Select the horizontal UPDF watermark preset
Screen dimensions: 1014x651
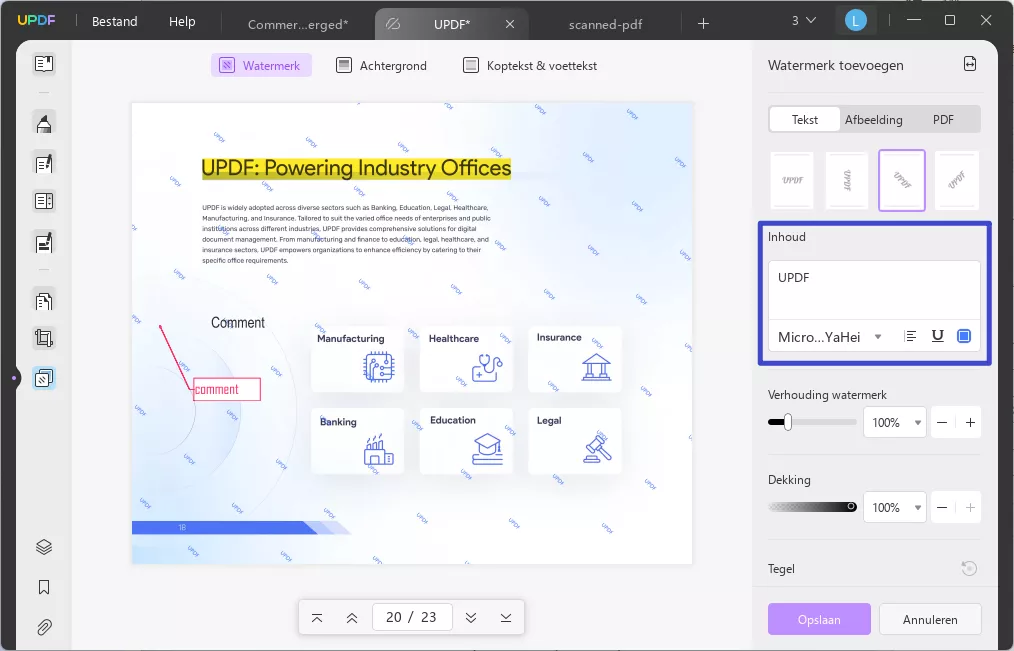pos(792,180)
